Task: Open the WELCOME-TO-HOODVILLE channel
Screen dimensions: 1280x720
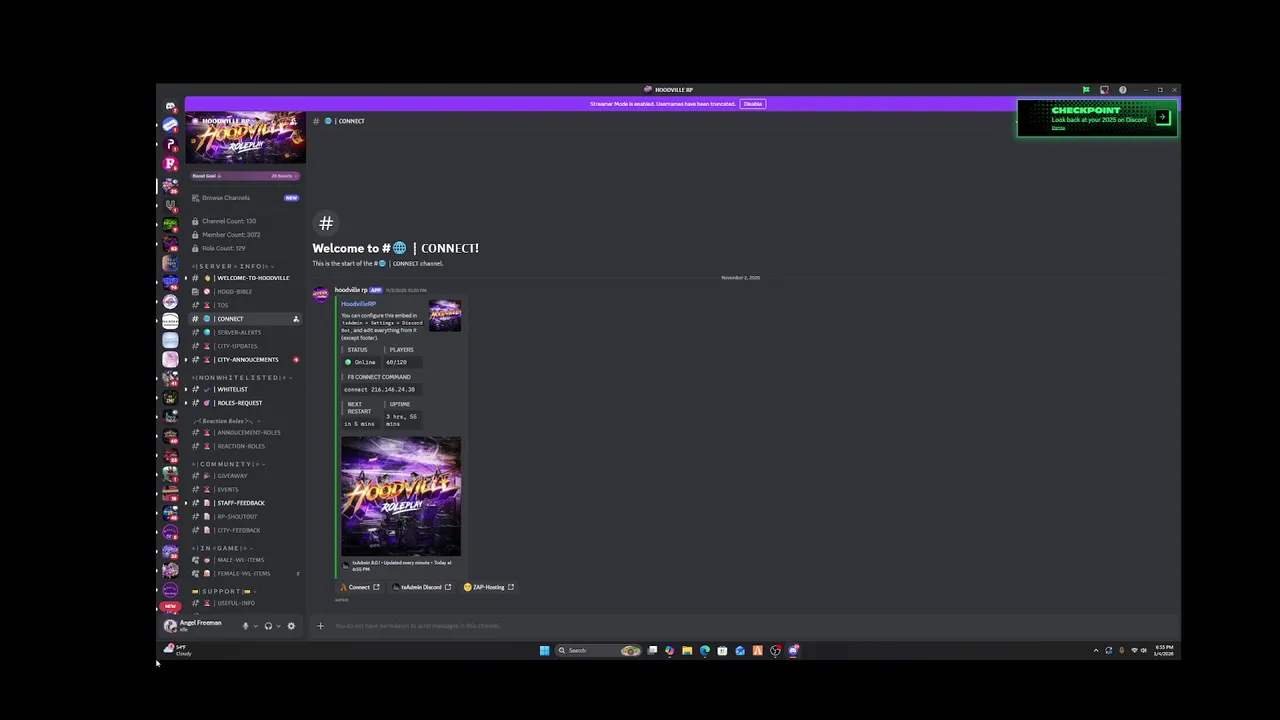Action: [245, 278]
